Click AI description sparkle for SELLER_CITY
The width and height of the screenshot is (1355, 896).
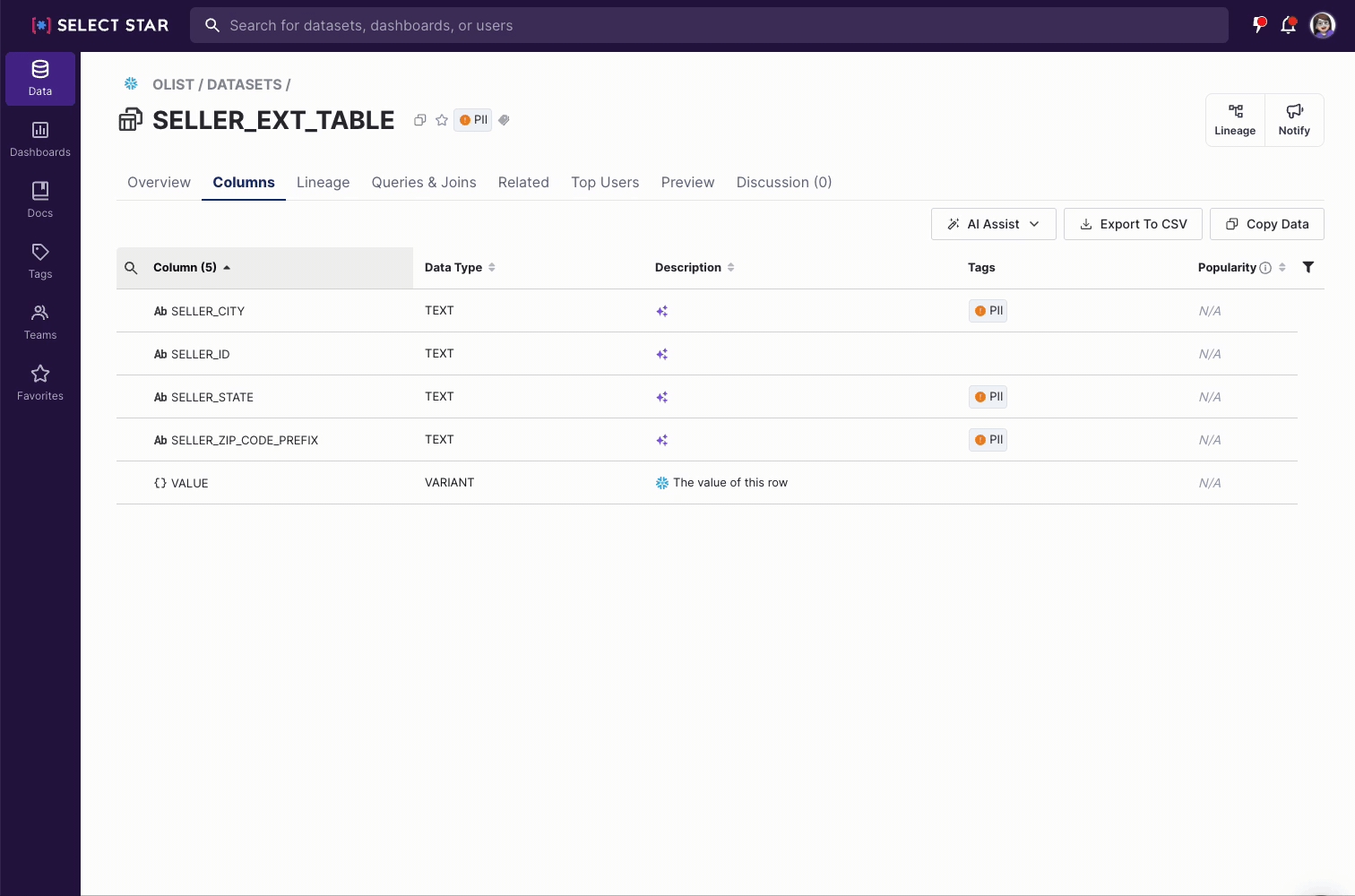coord(662,311)
